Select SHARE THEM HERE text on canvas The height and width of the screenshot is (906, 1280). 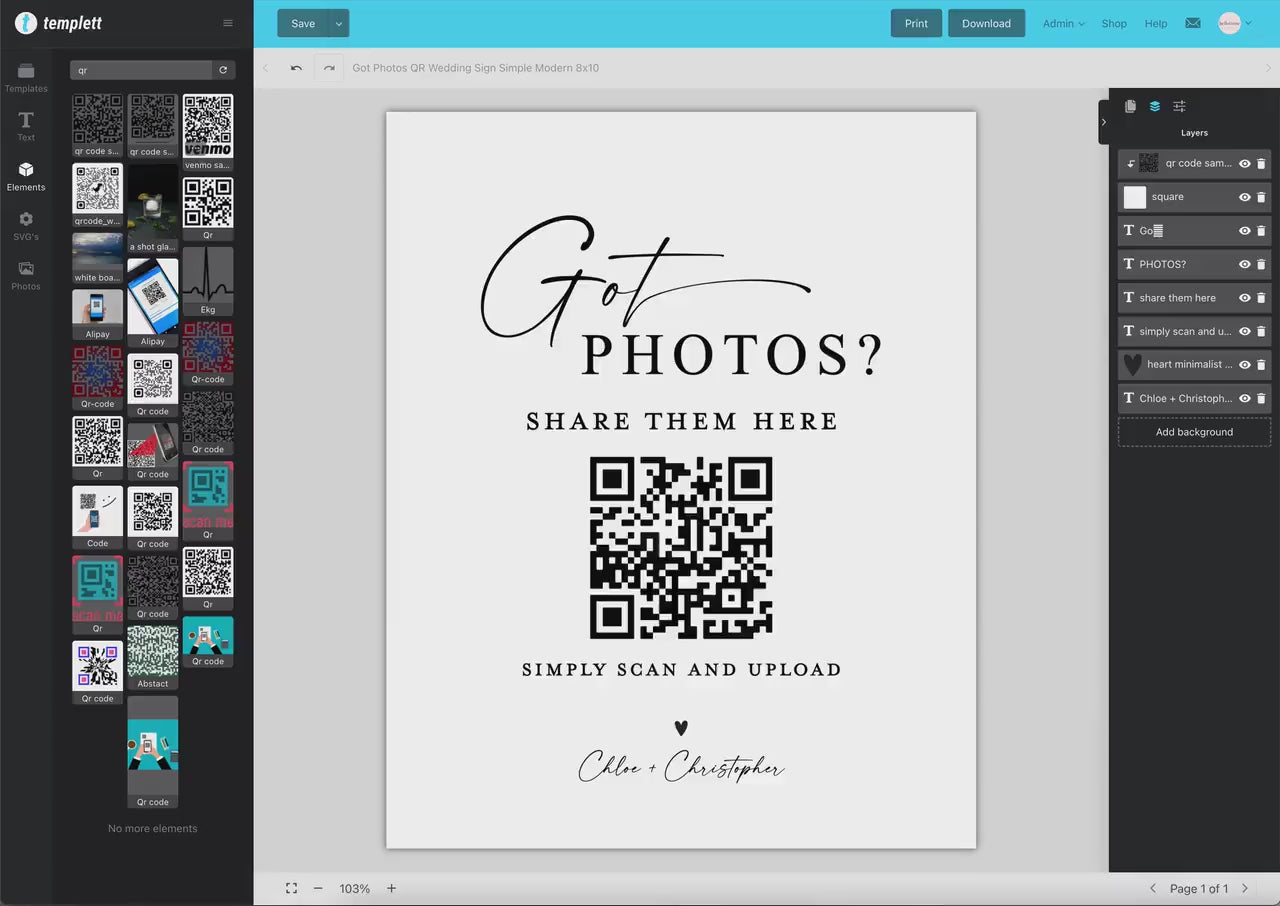[x=682, y=421]
